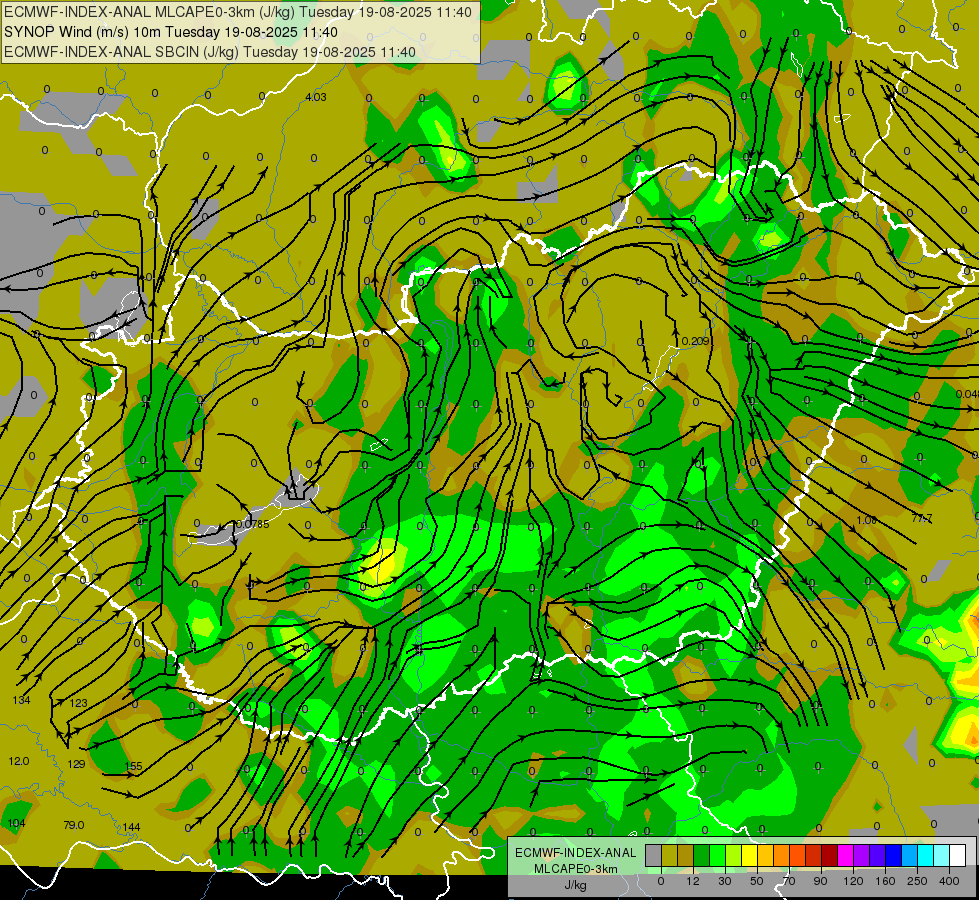The image size is (979, 900).
Task: Choose the magenta legend color swatch
Action: (846, 855)
